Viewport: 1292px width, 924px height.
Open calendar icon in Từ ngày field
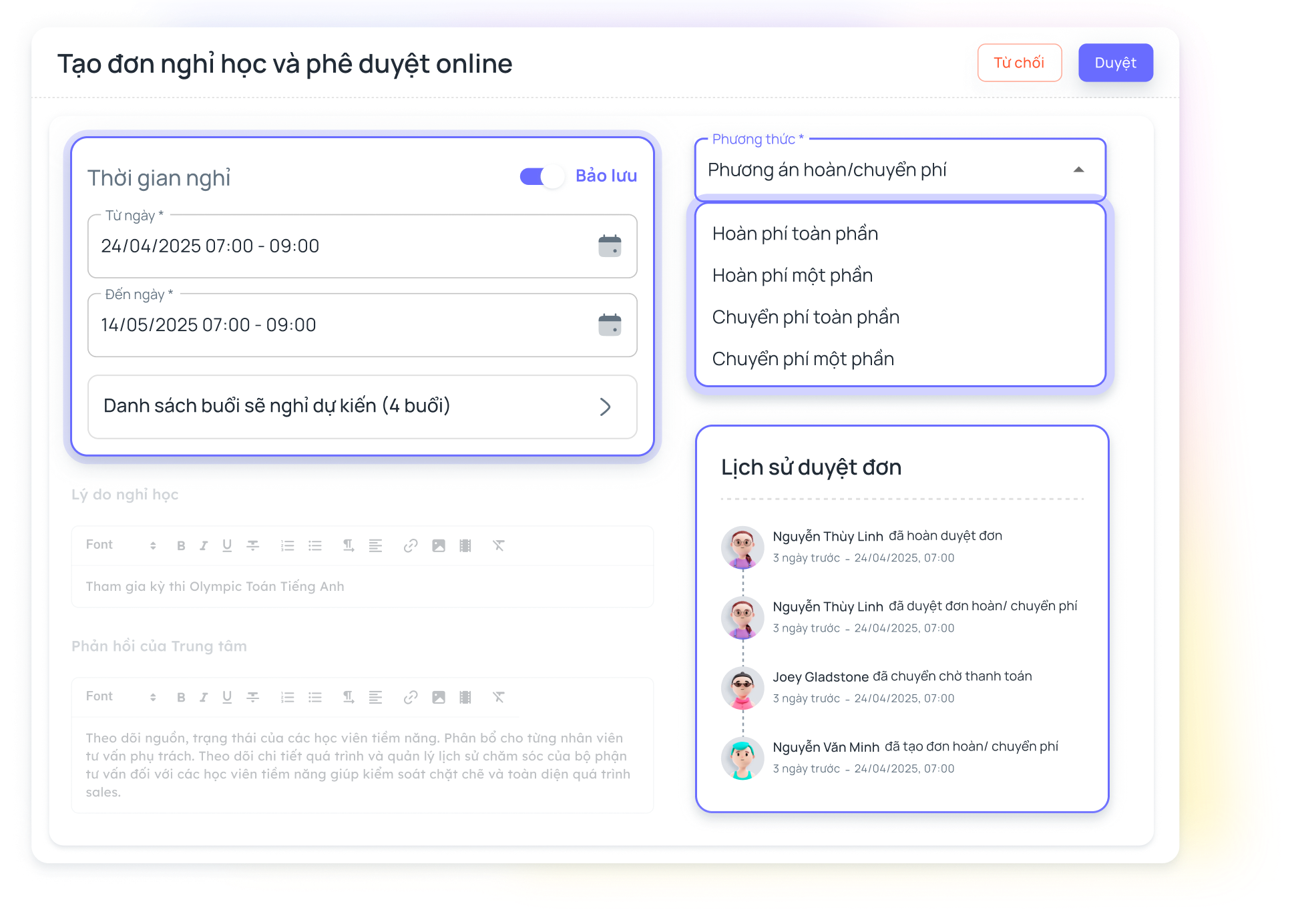609,246
